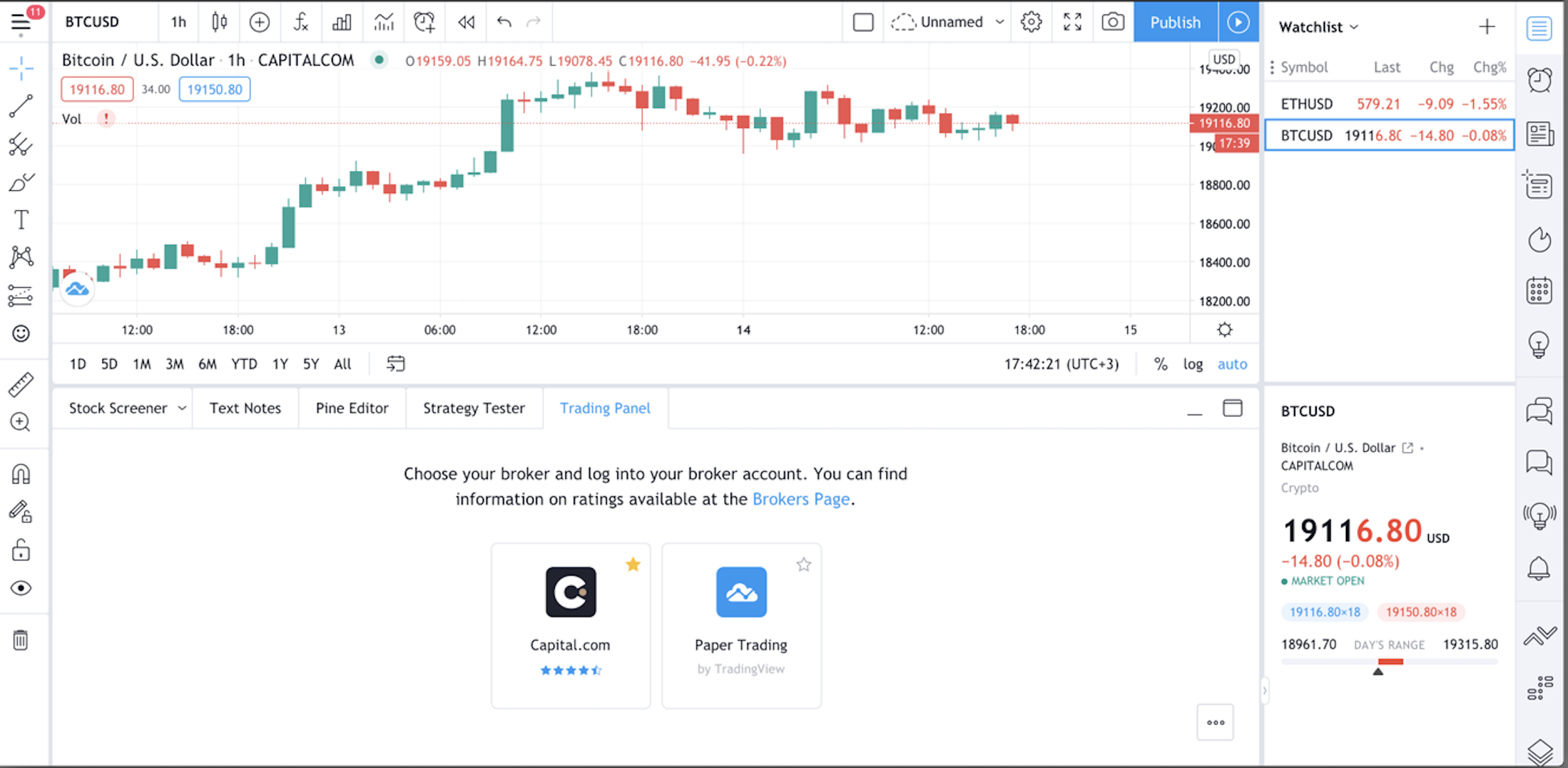Expand the Stock Screener dropdown arrow
The width and height of the screenshot is (1568, 768).
(182, 408)
